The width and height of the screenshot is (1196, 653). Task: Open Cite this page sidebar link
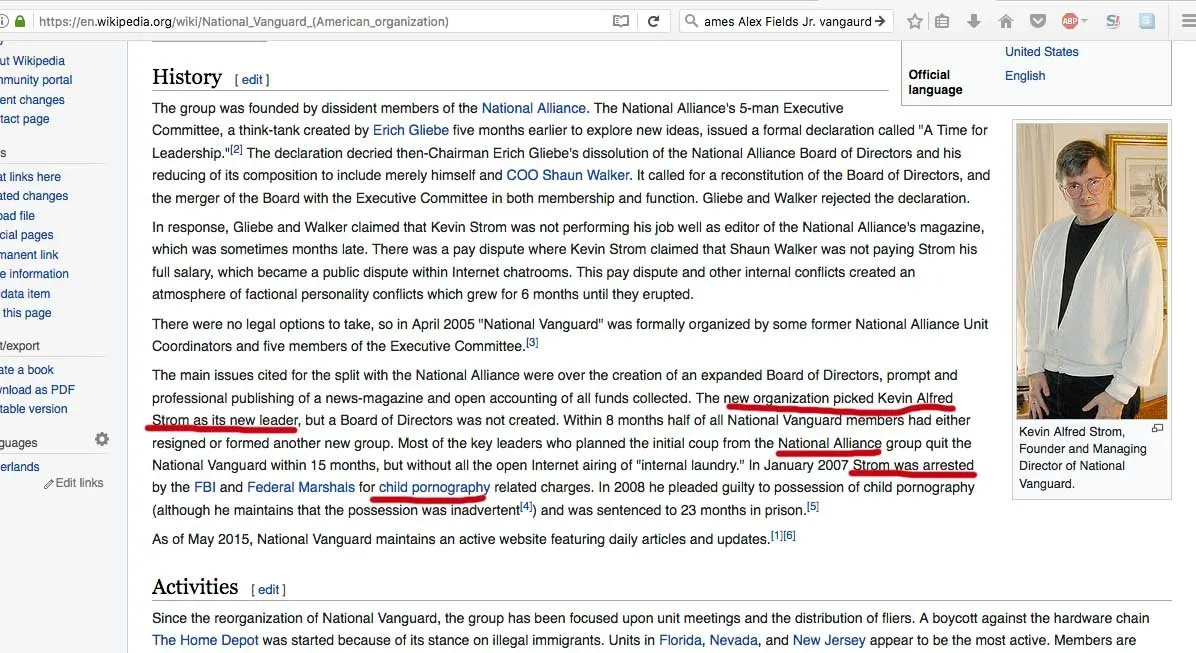(26, 313)
